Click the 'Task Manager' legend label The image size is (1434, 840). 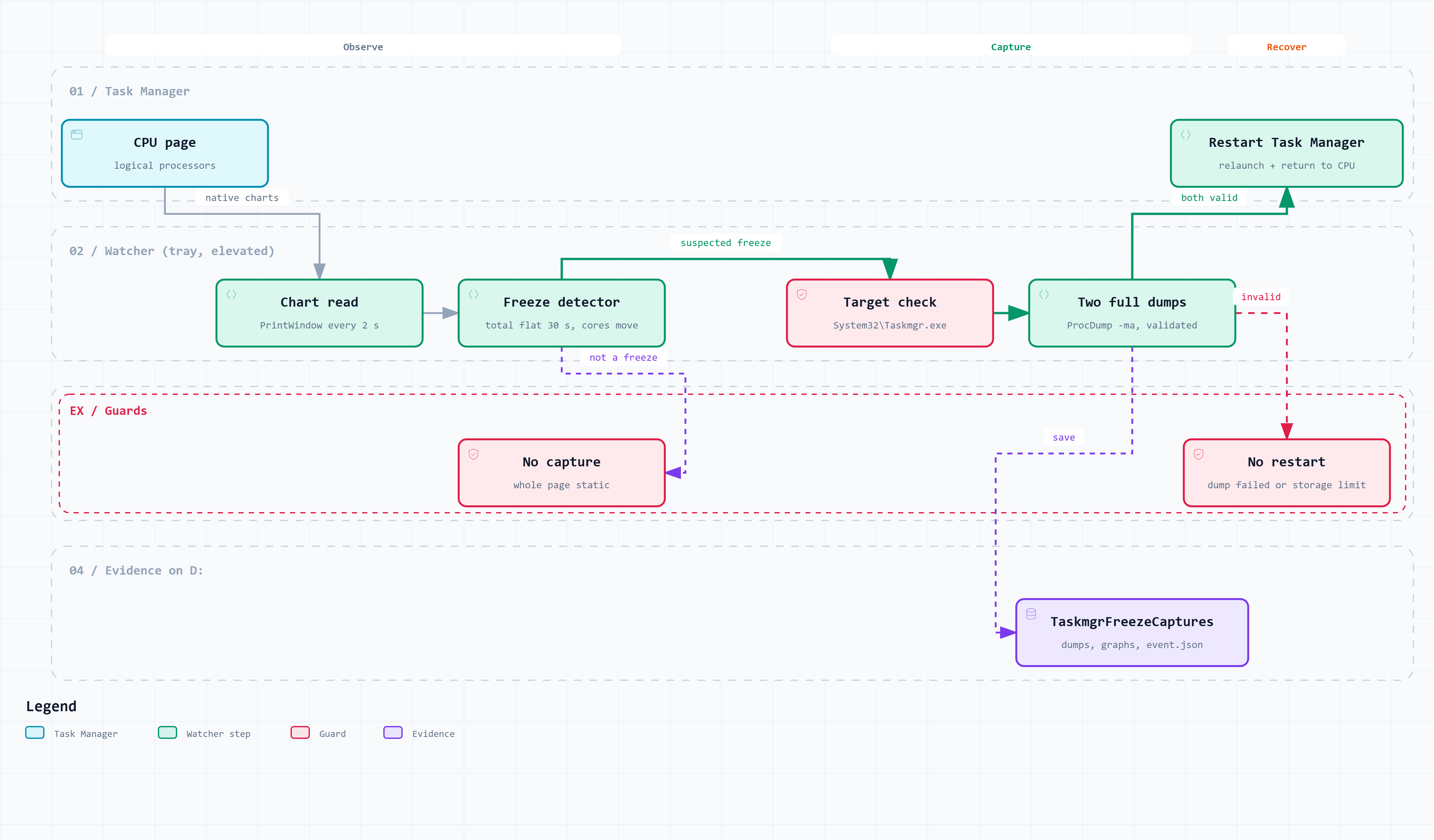[x=86, y=734]
